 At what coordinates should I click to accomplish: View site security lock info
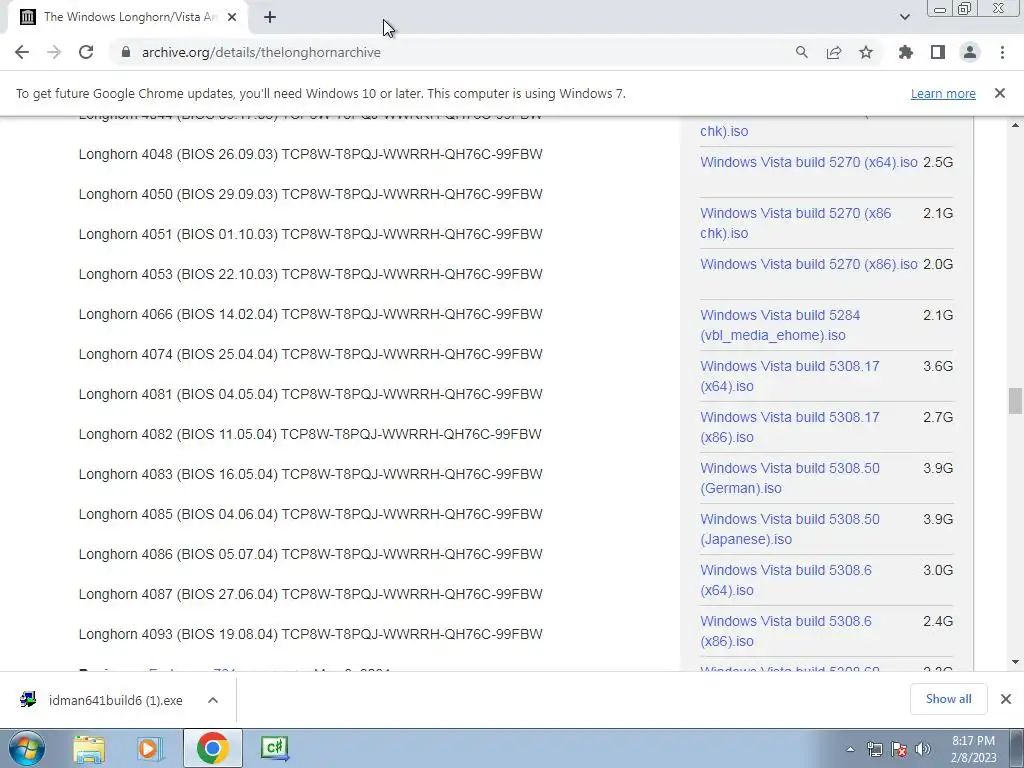126,52
